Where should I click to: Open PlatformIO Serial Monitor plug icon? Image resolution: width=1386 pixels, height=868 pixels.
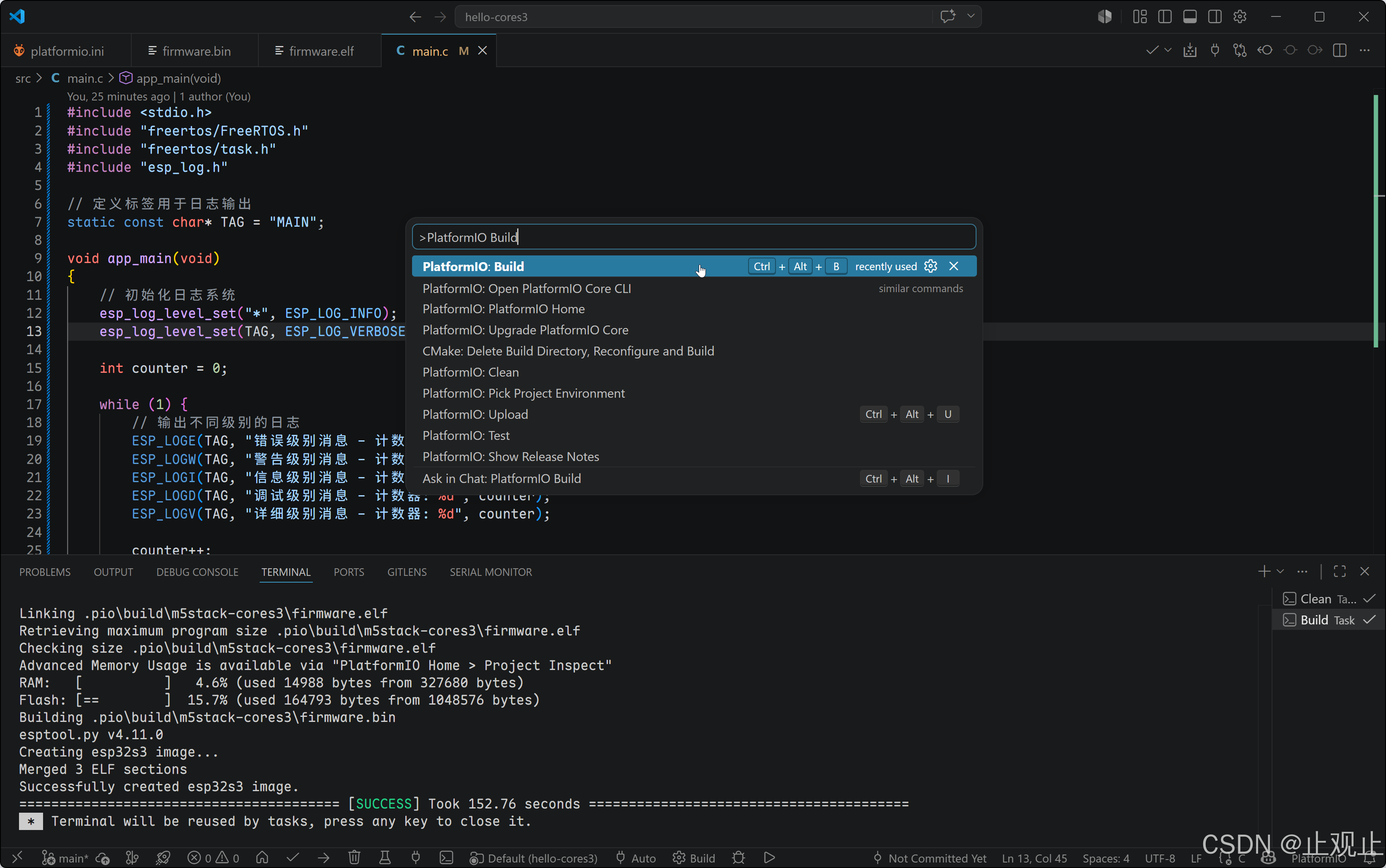click(416, 858)
